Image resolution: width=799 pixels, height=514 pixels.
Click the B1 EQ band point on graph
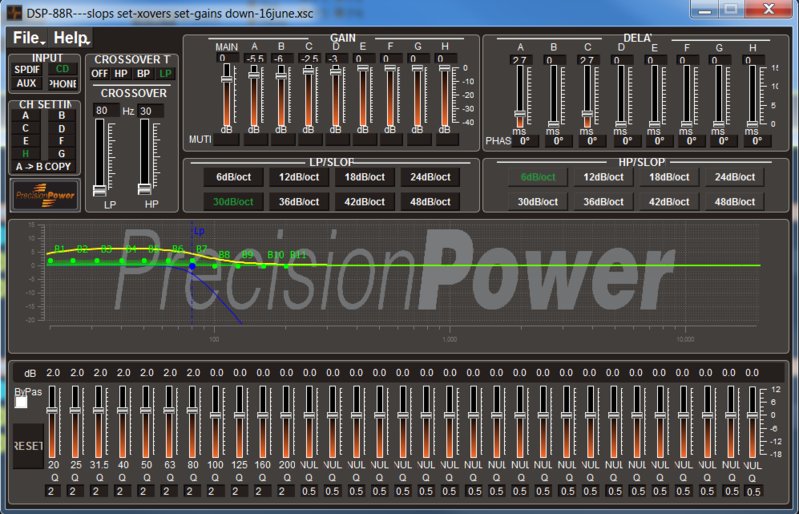coord(50,261)
